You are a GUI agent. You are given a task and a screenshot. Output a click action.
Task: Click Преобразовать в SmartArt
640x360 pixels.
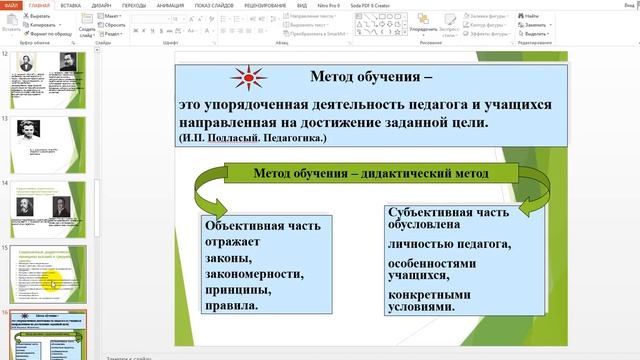(316, 34)
